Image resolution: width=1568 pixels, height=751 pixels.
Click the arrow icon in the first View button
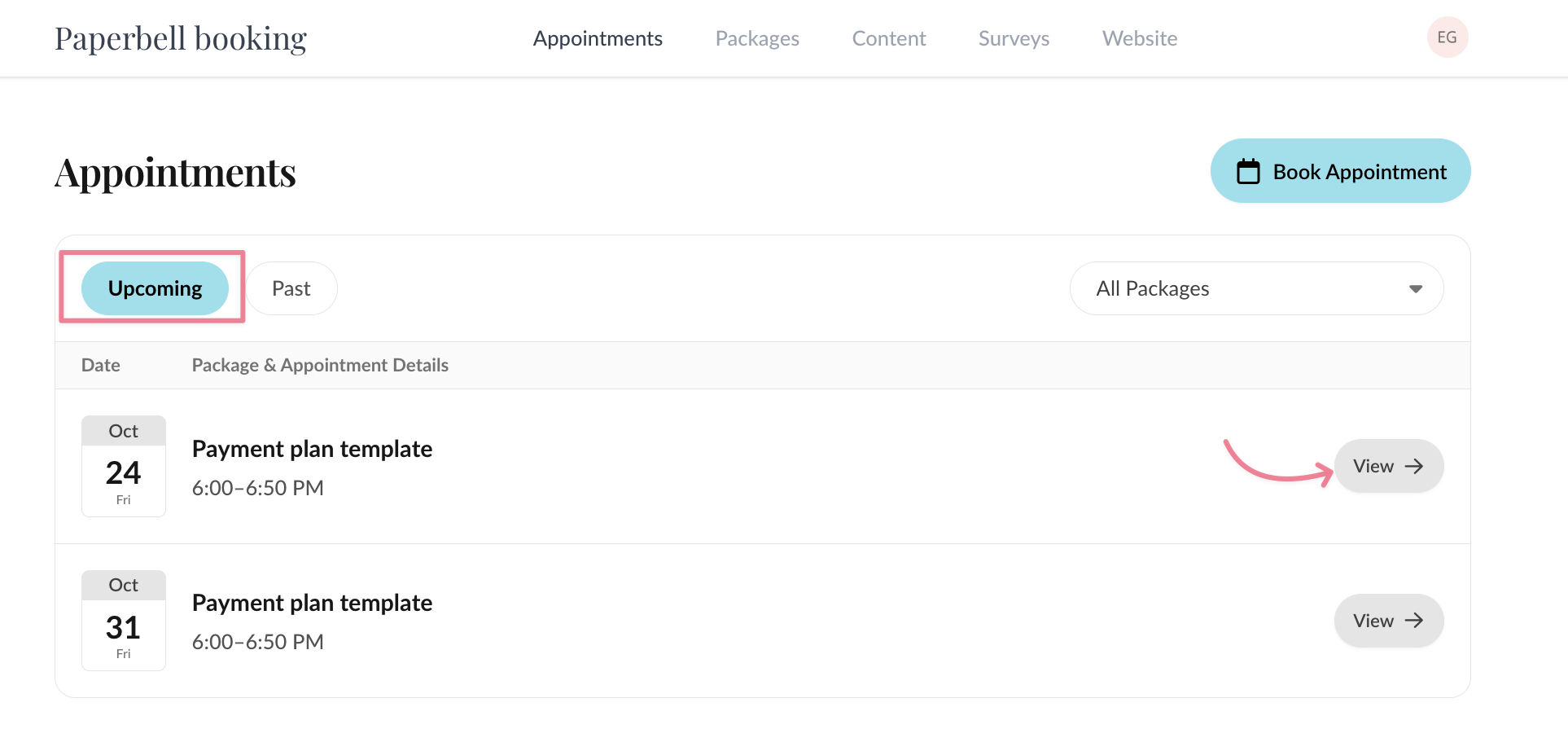(1415, 466)
